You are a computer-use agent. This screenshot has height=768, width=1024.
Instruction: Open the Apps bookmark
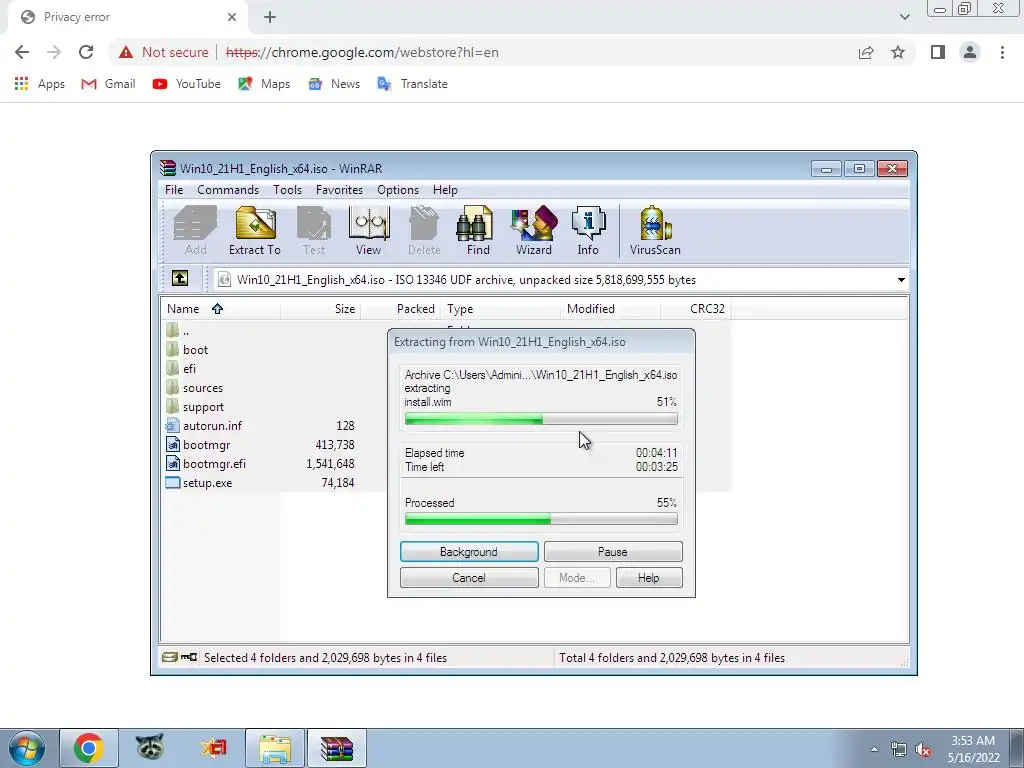click(x=40, y=84)
